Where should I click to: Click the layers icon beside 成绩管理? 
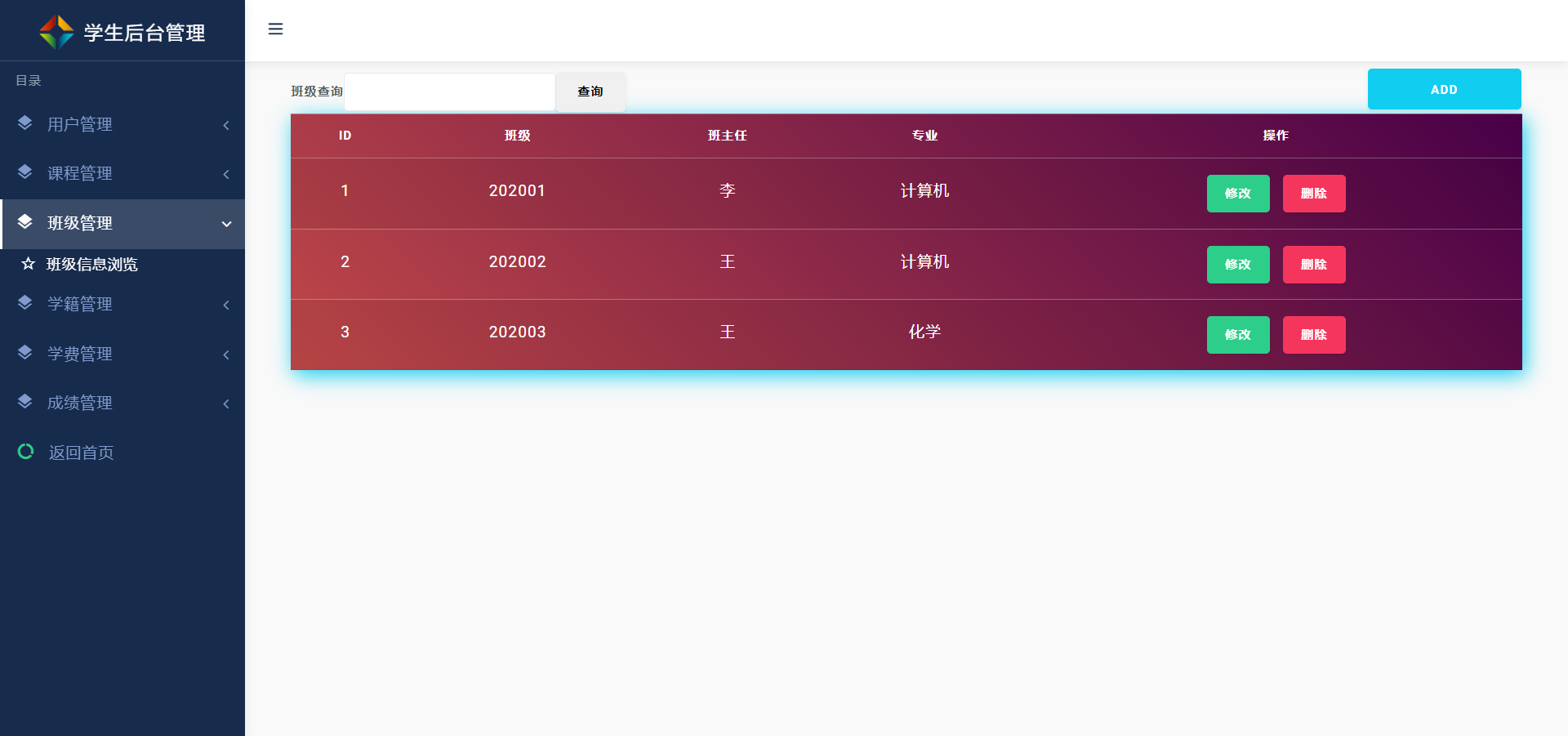[25, 402]
